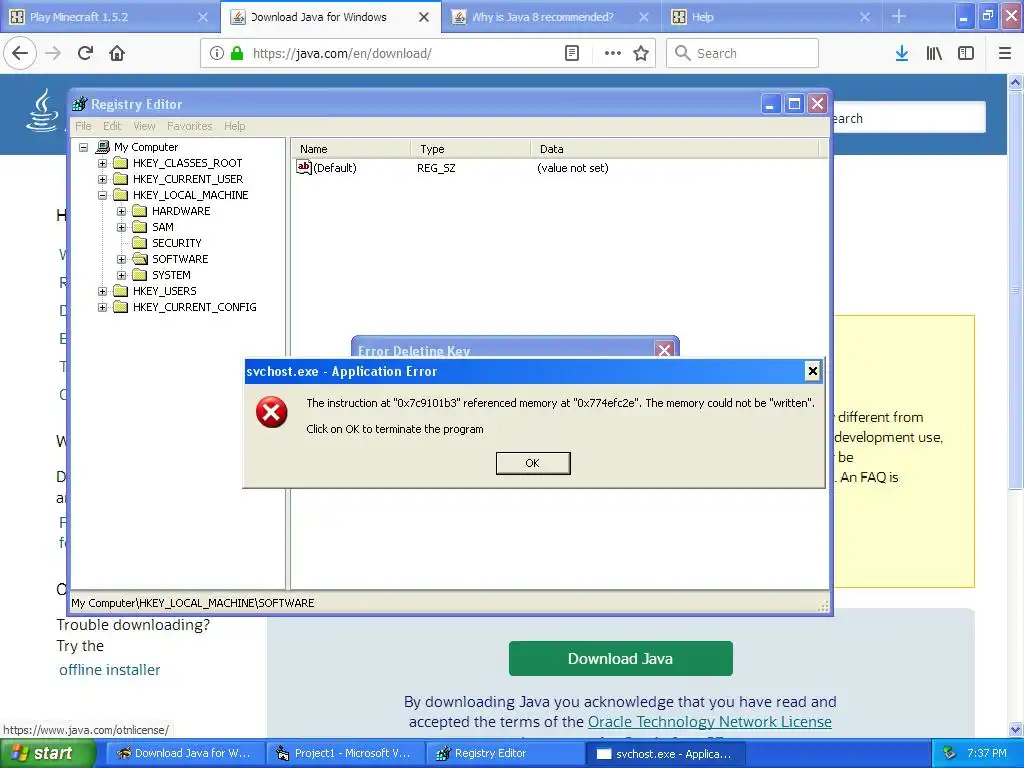Expand HKEY_CURRENT_CONFIG node
Viewport: 1024px width, 768px height.
tap(103, 307)
